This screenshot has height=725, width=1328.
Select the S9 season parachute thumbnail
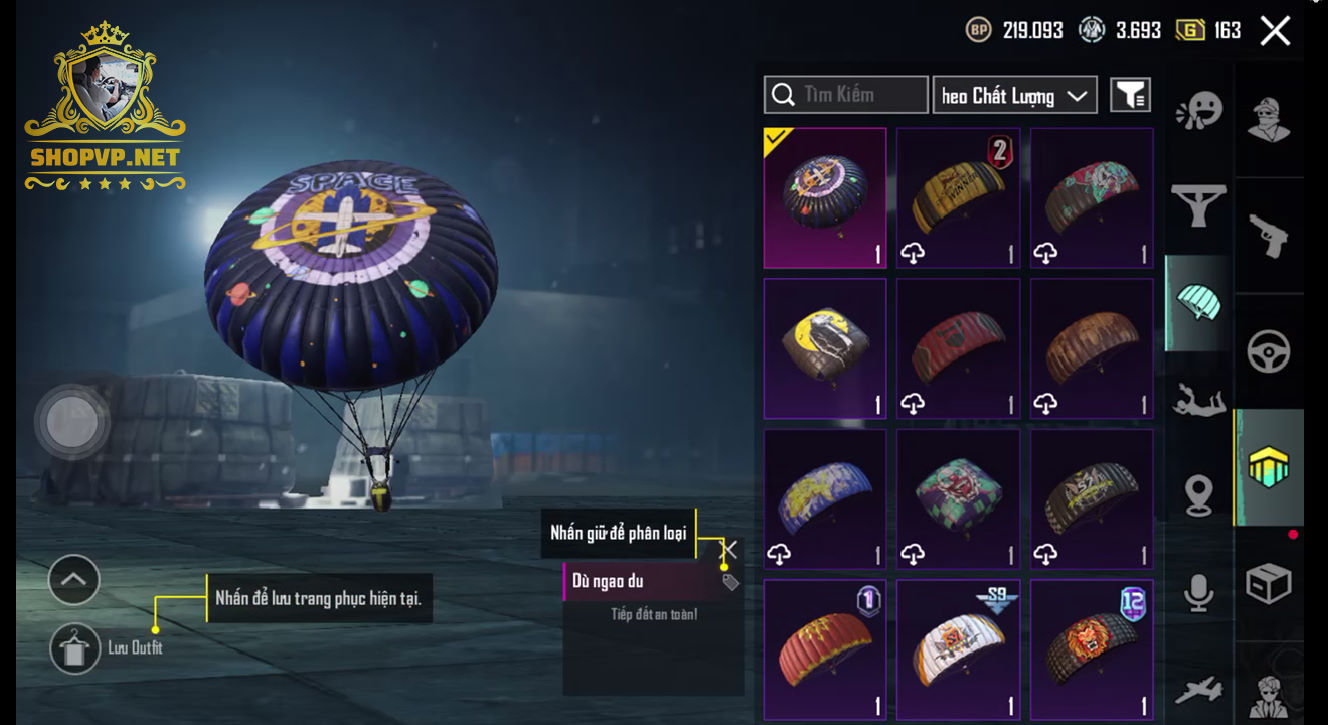958,650
